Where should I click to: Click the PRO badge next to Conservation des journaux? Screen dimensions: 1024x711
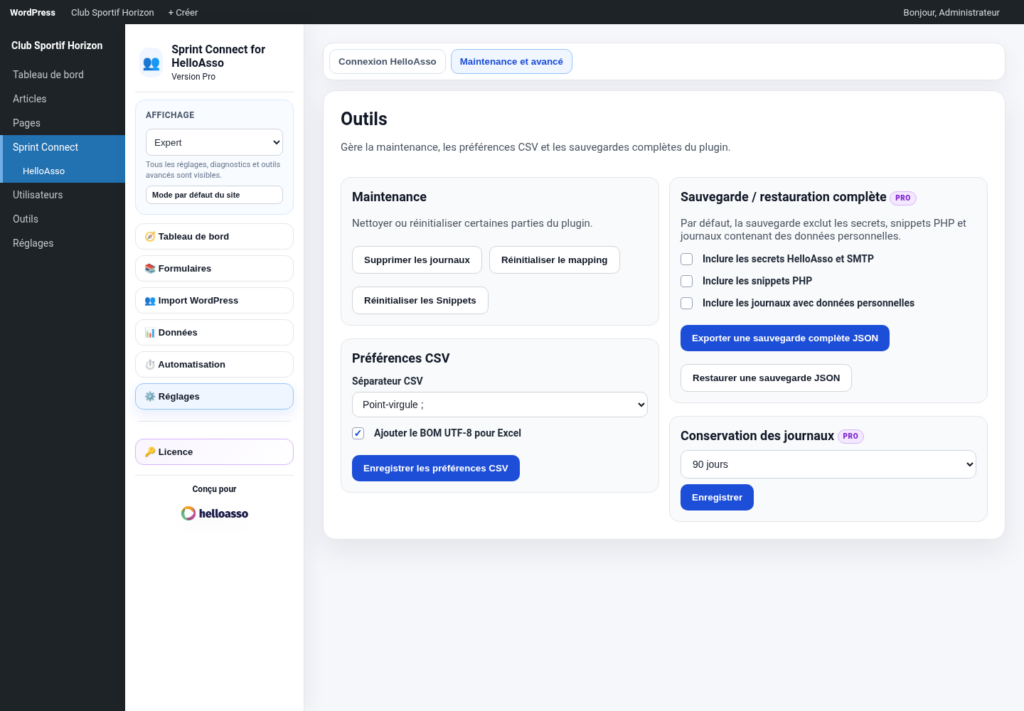pos(850,436)
